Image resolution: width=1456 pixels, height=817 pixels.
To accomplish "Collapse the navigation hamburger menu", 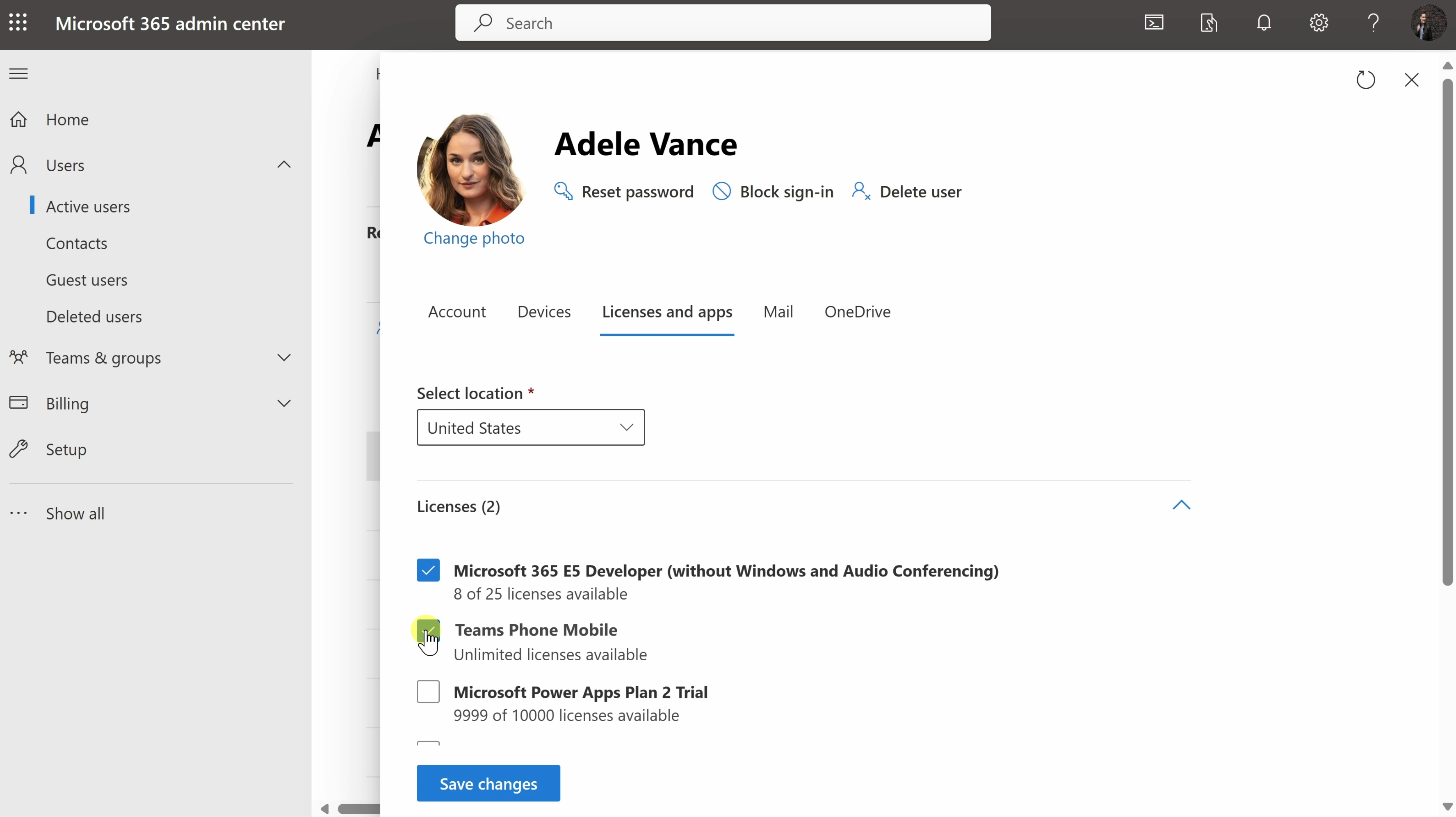I will 18,73.
